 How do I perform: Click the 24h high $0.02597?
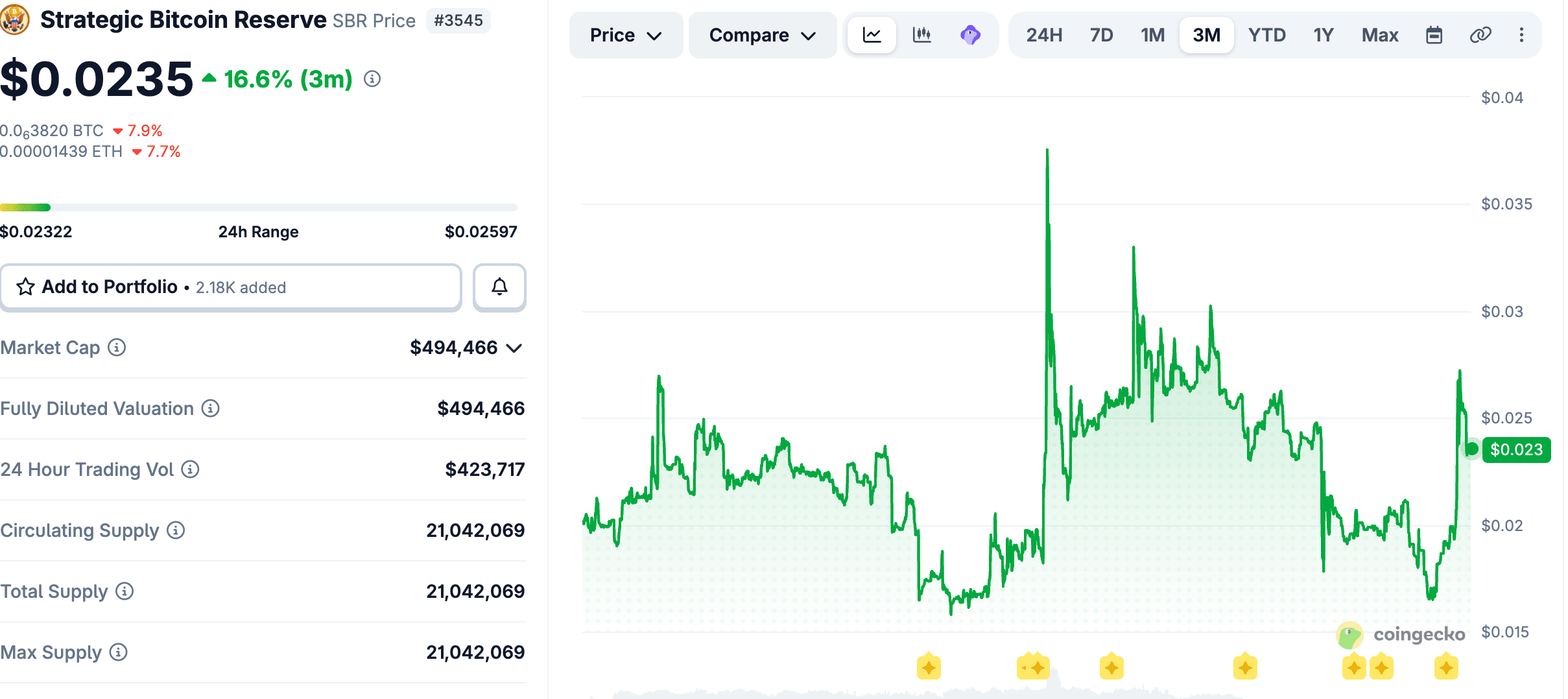pyautogui.click(x=481, y=232)
